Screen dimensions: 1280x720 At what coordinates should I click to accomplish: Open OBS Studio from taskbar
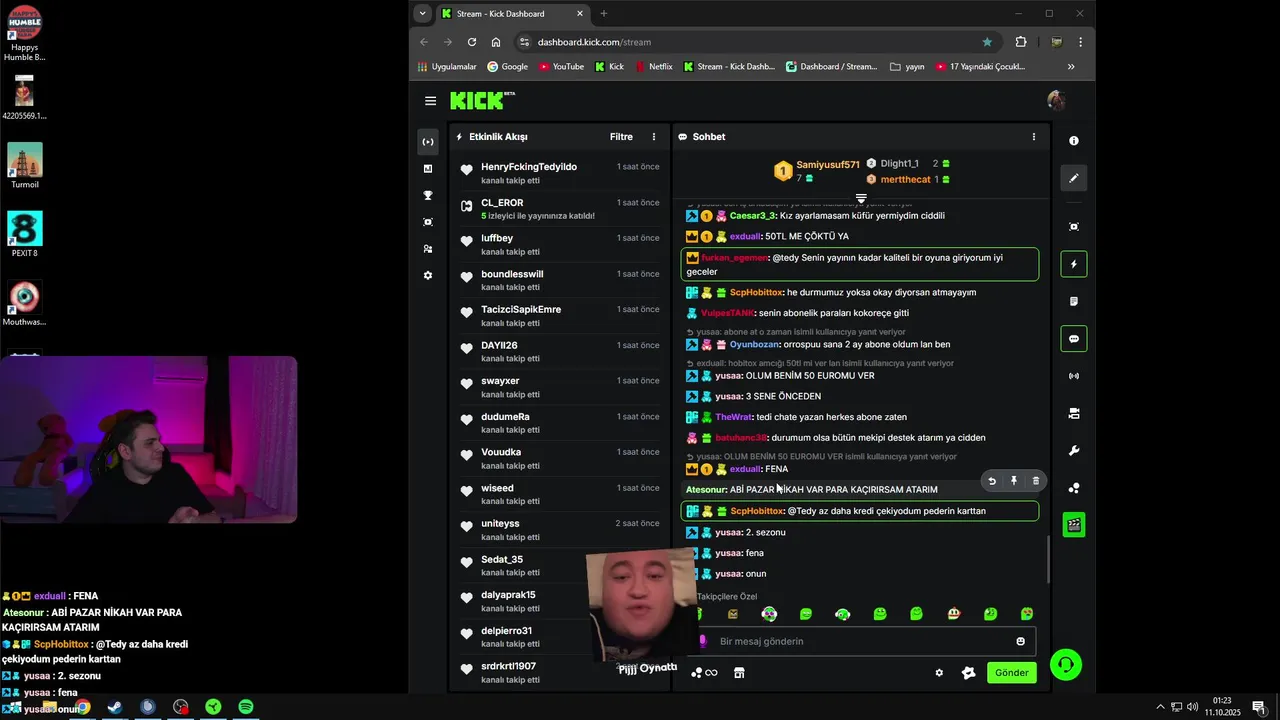(x=181, y=707)
